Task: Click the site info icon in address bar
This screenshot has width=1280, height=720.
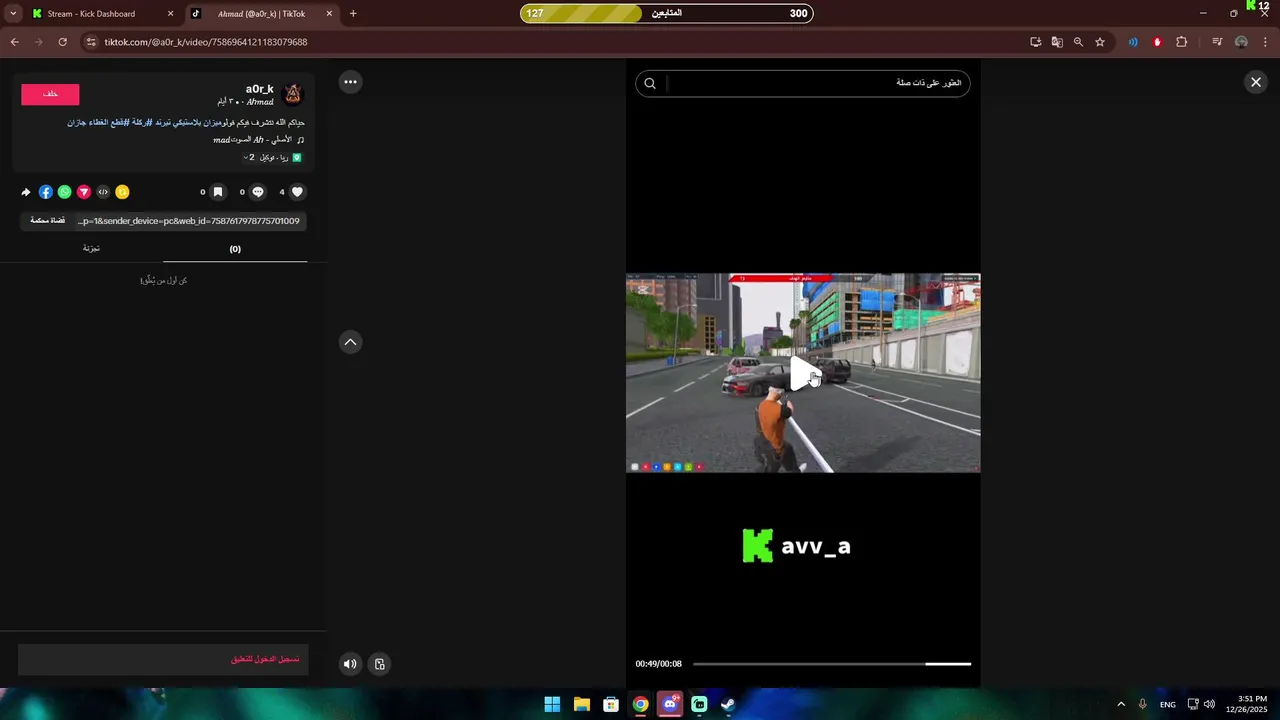Action: pos(91,42)
